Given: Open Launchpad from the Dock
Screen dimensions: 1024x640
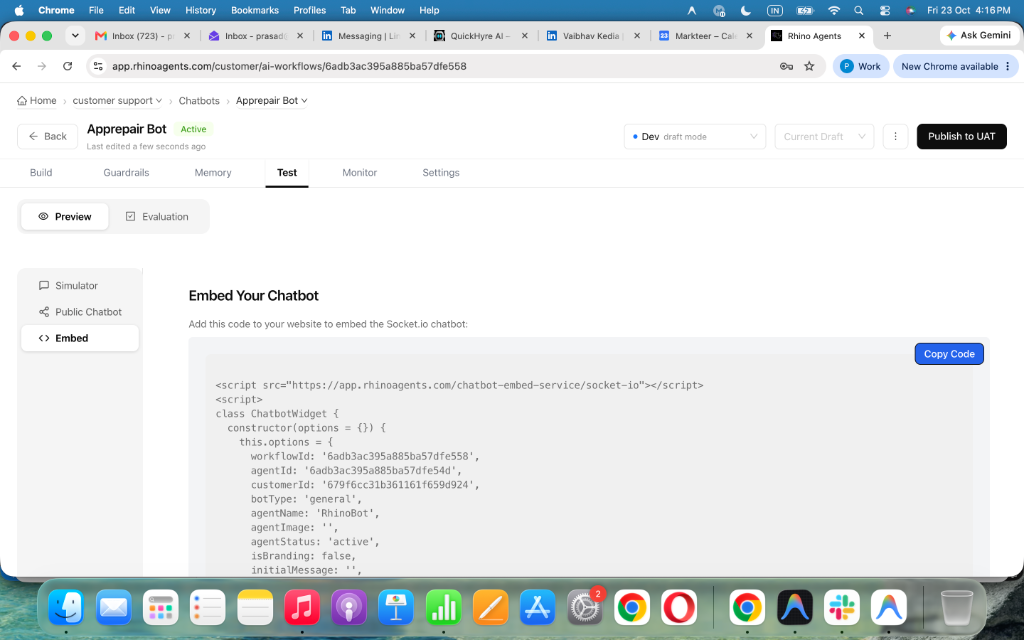Looking at the screenshot, I should (x=161, y=607).
